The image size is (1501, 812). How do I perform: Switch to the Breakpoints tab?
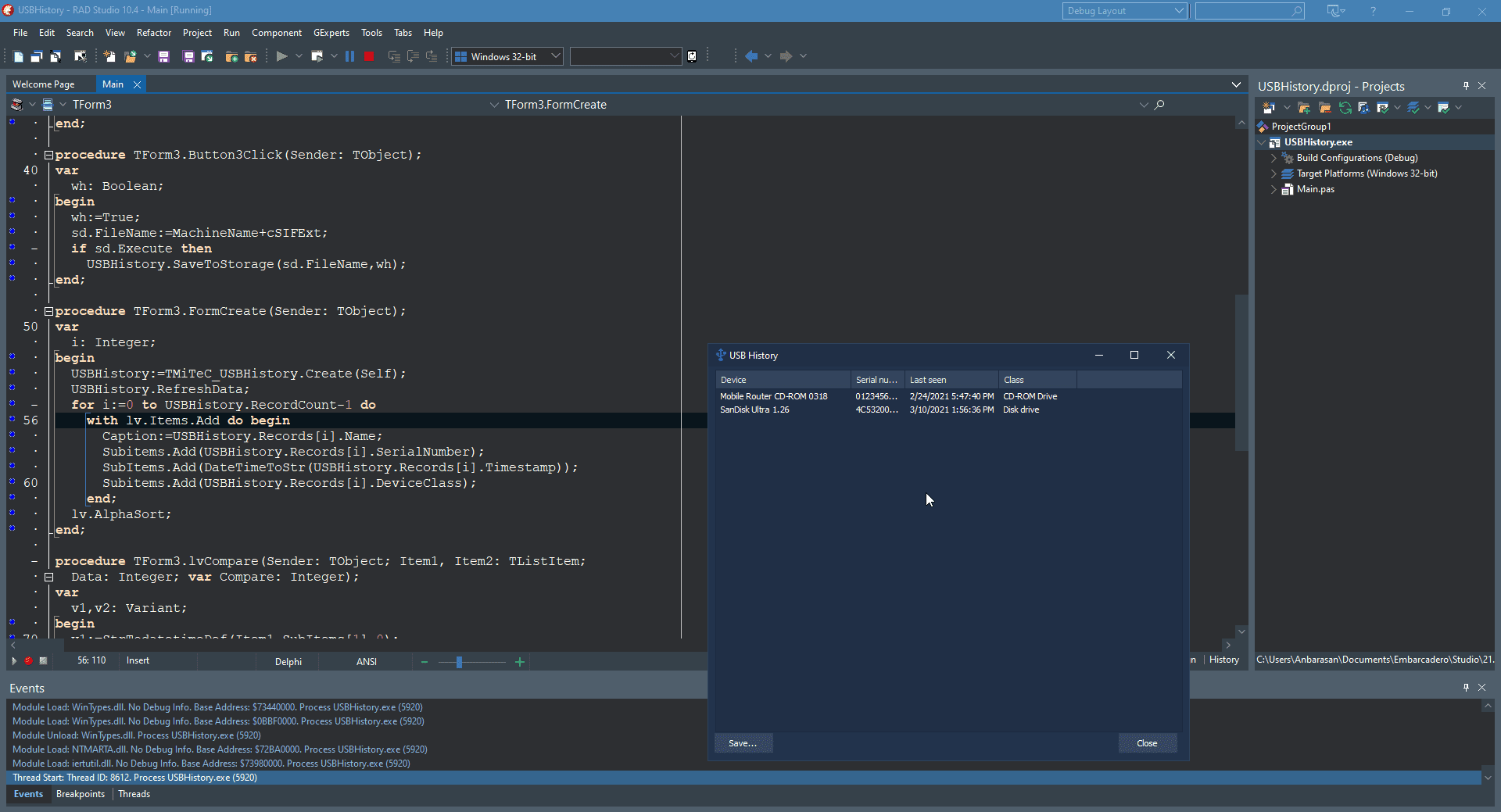(81, 794)
